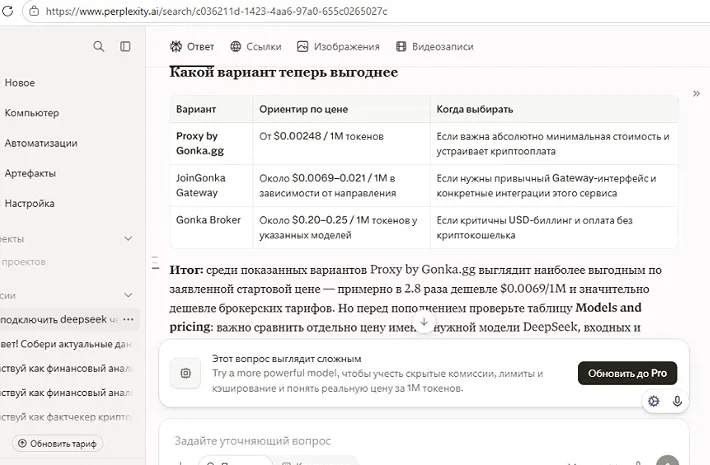Click scroll-to-bottom arrow button

click(424, 322)
